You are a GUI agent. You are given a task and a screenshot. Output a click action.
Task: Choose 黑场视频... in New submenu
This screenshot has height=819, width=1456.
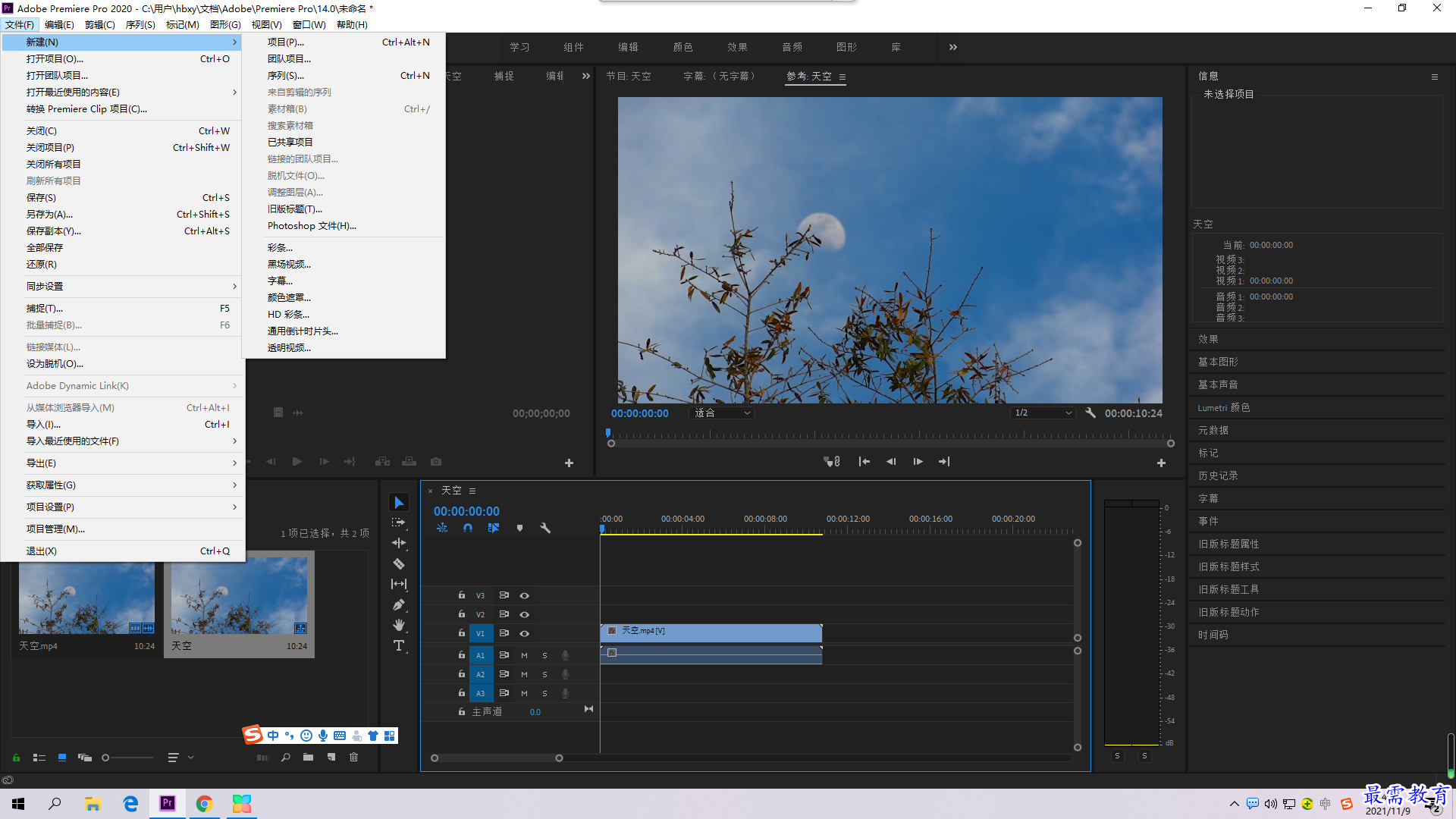(x=344, y=265)
